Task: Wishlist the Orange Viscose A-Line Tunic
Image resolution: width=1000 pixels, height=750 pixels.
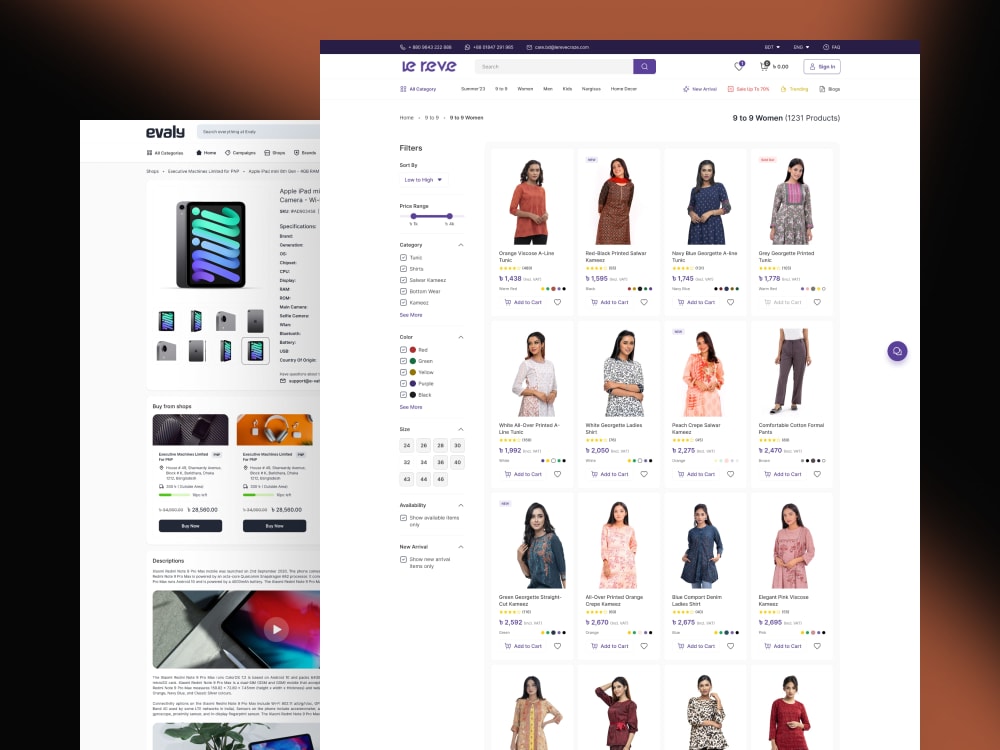Action: tap(557, 302)
